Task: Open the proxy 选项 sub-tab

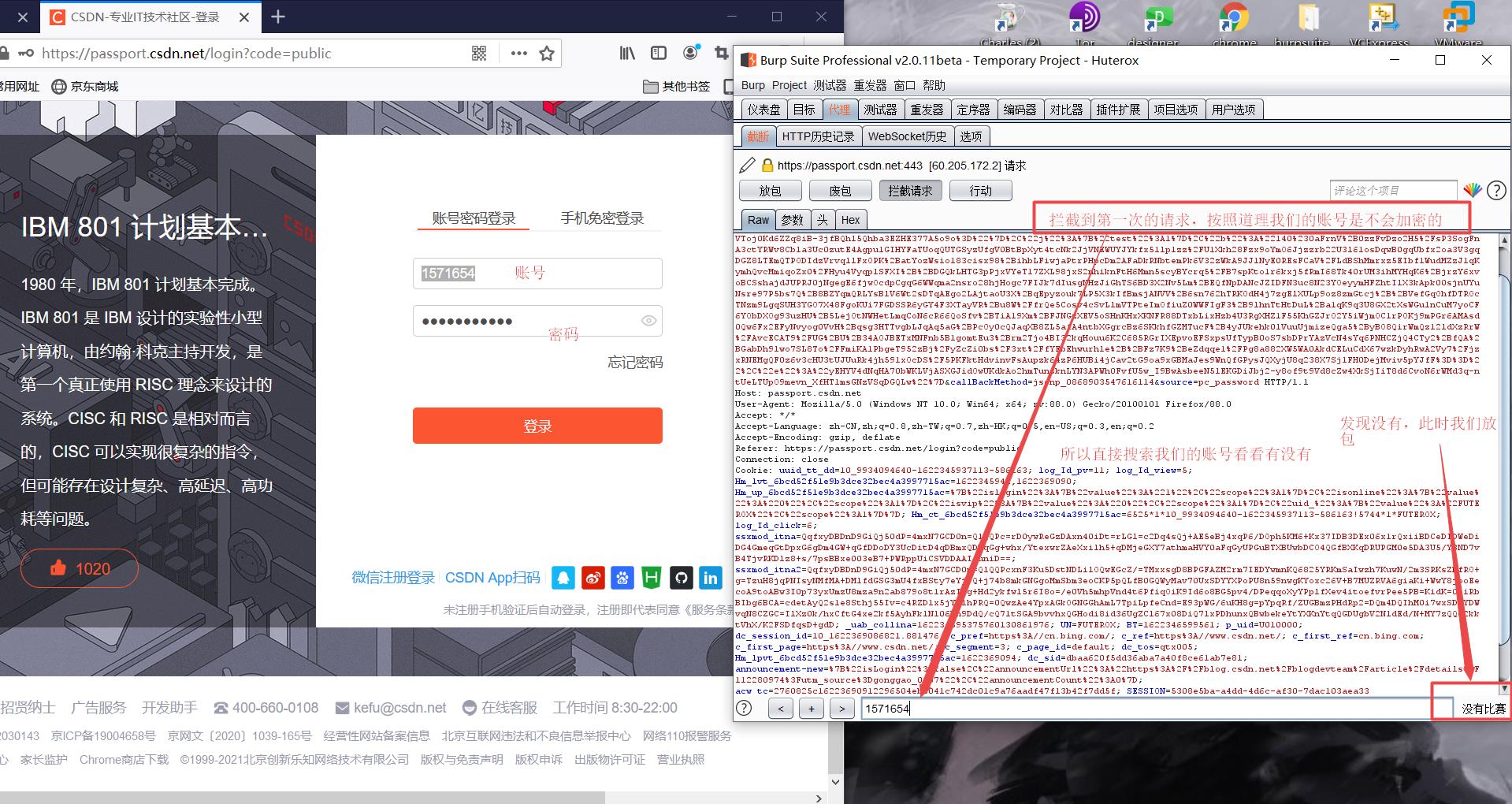Action: point(971,136)
